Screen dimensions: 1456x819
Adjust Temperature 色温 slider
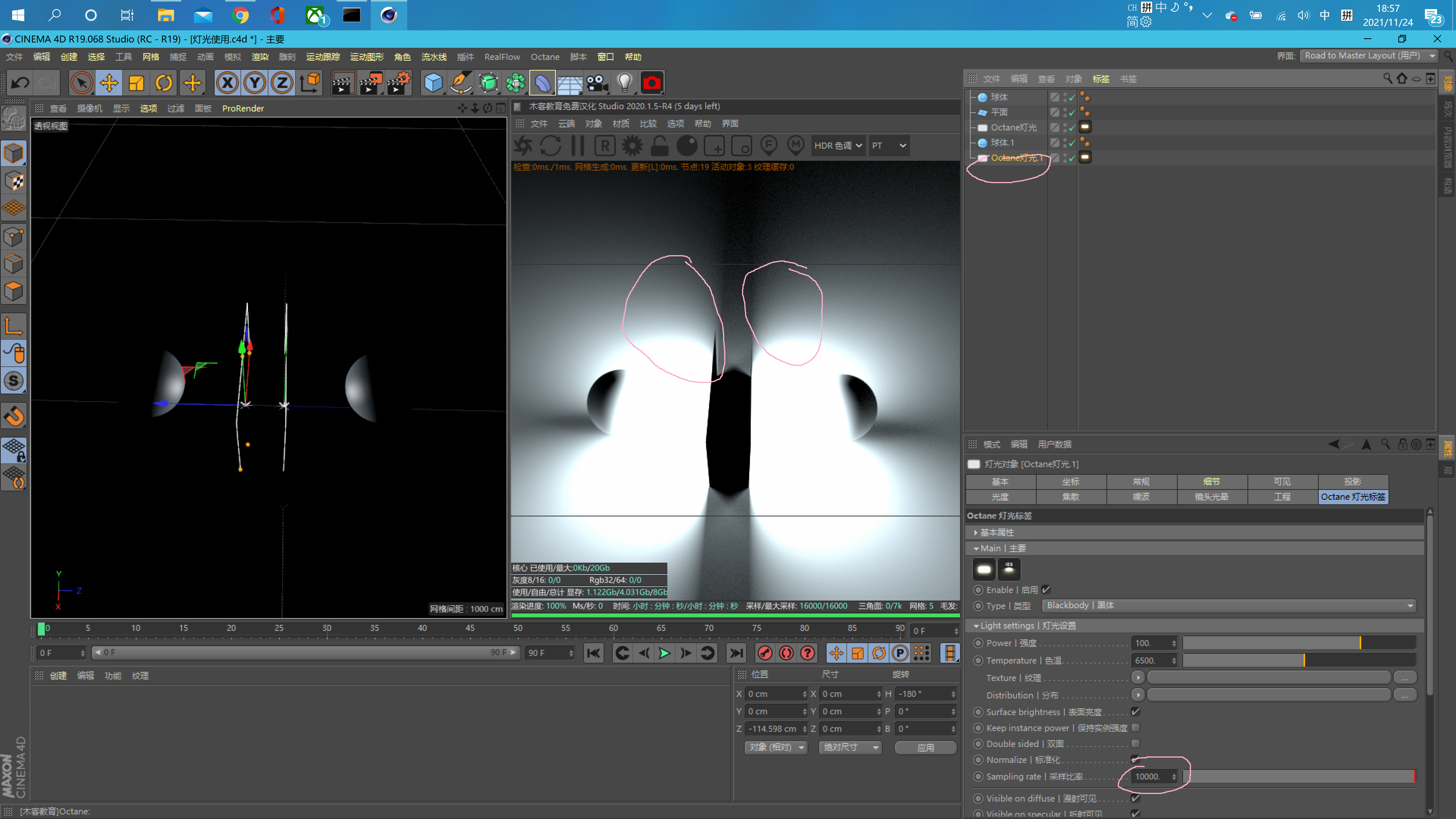coord(1299,660)
